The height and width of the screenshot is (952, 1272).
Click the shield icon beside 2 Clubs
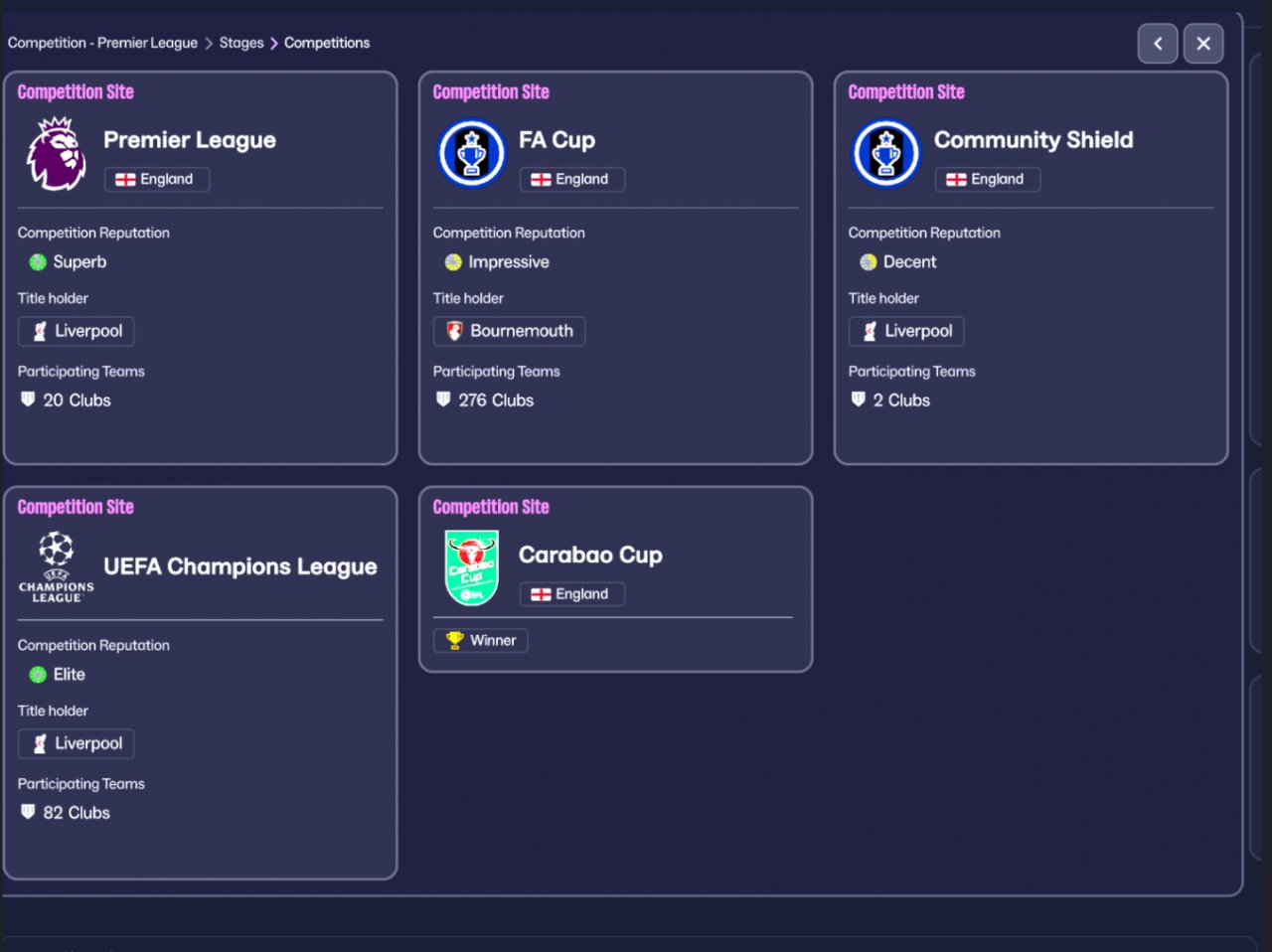point(859,399)
